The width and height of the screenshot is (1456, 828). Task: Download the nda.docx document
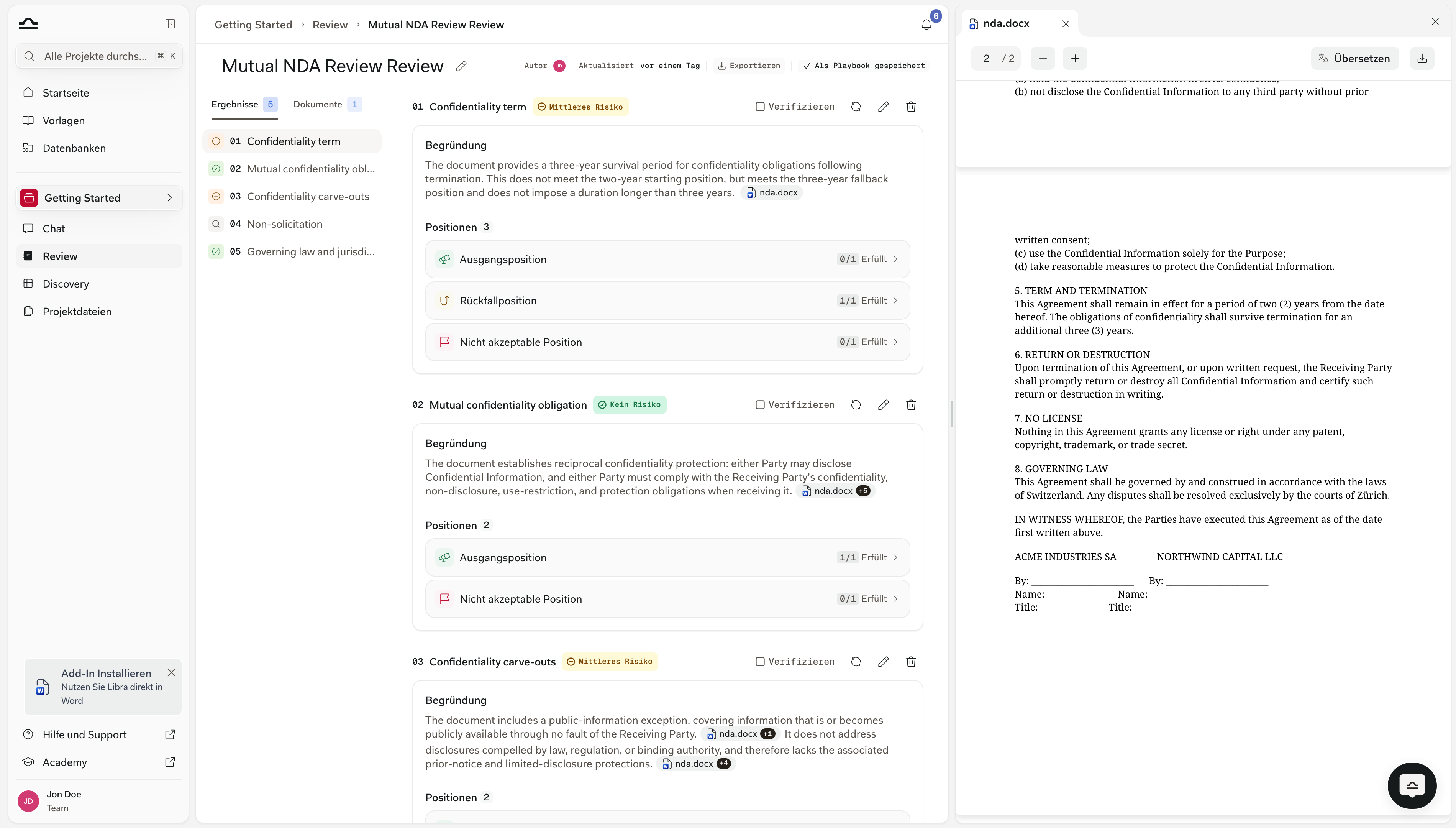tap(1422, 59)
